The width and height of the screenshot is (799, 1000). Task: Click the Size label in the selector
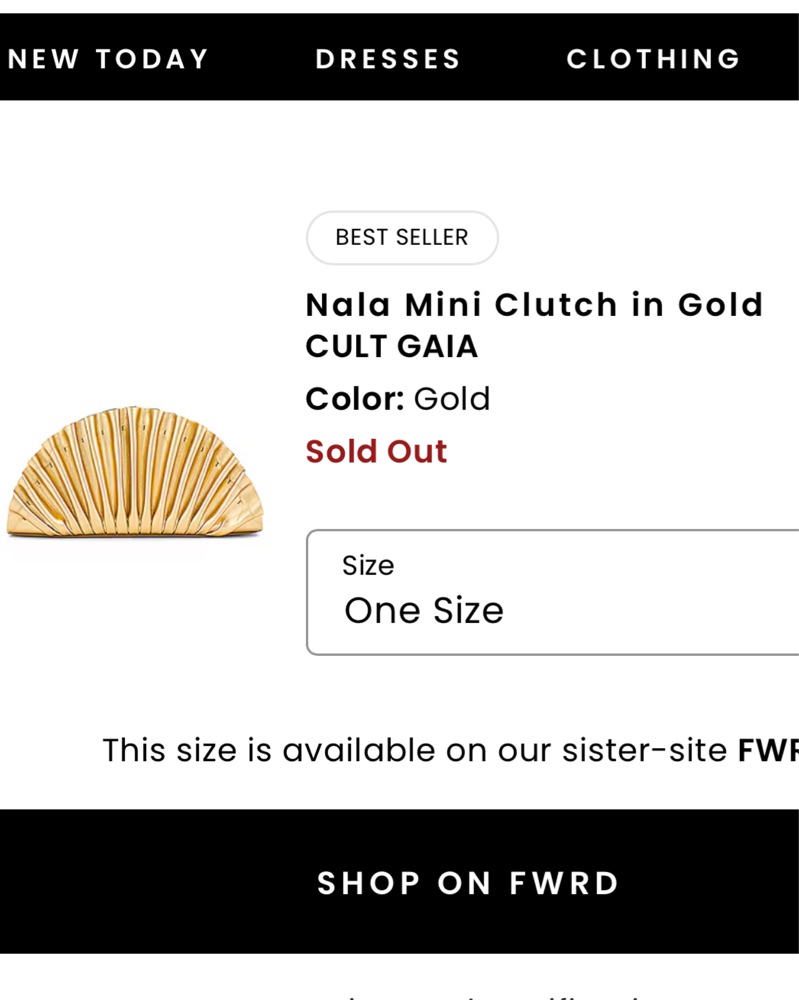pos(368,566)
